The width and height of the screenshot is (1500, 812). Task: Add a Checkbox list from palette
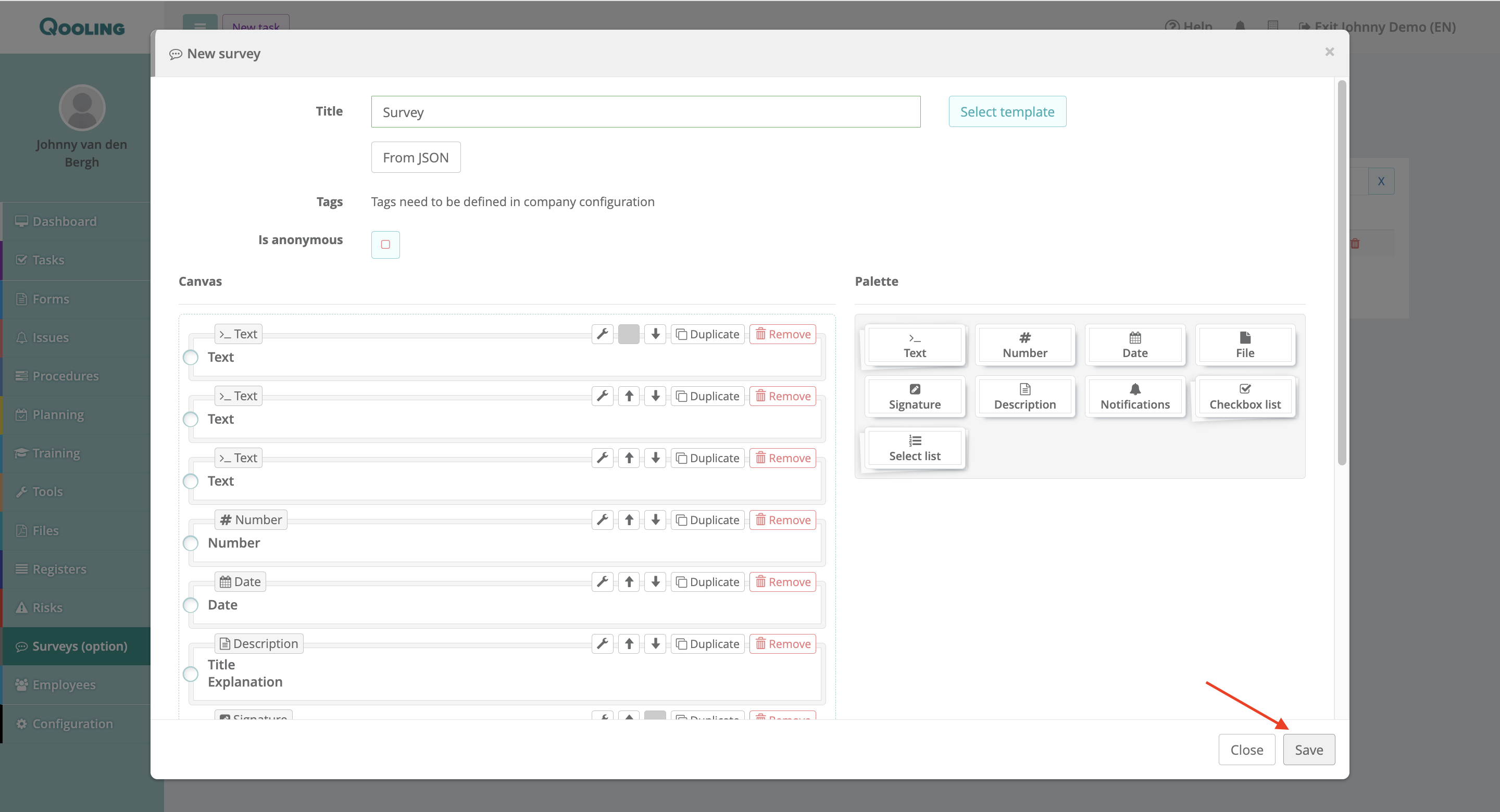coord(1244,397)
